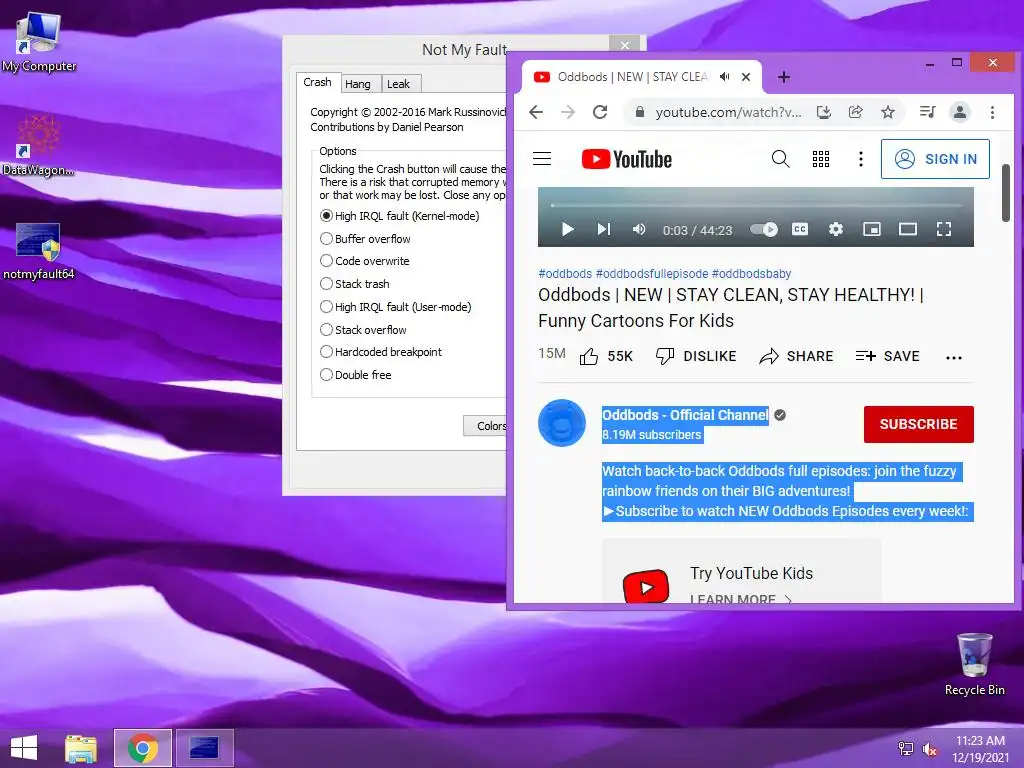Select Hardcoded breakpoint radio option
1024x768 pixels.
pyautogui.click(x=381, y=352)
